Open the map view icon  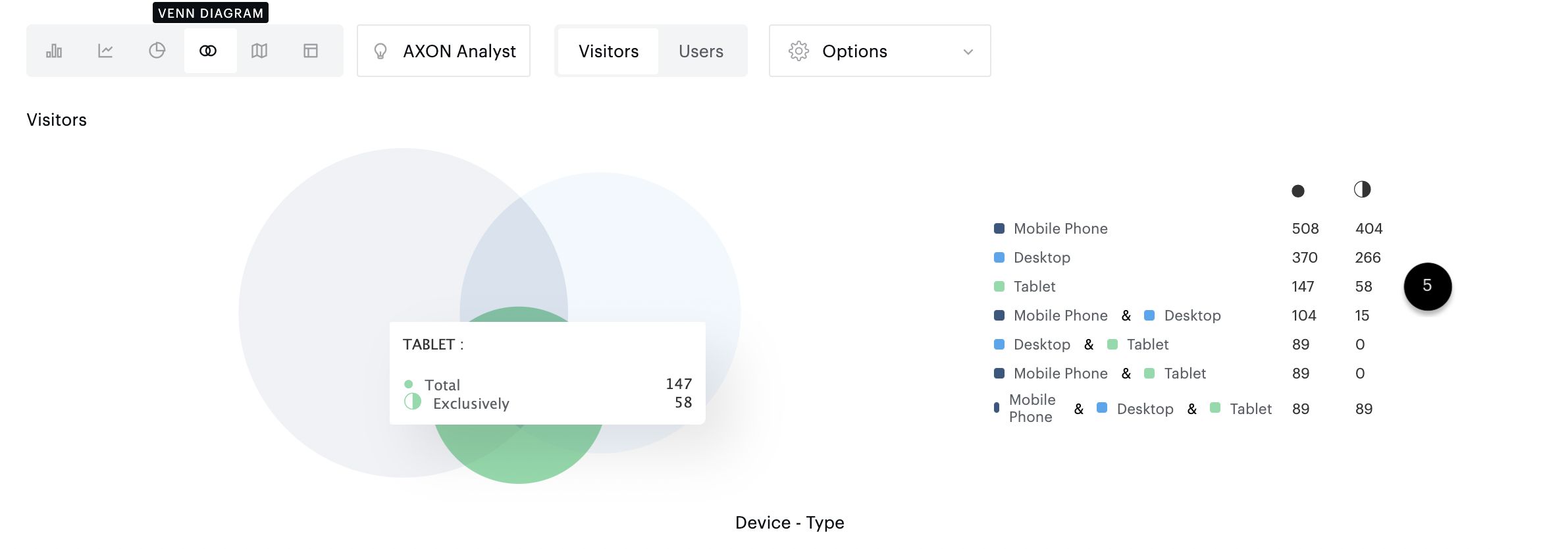coord(259,51)
